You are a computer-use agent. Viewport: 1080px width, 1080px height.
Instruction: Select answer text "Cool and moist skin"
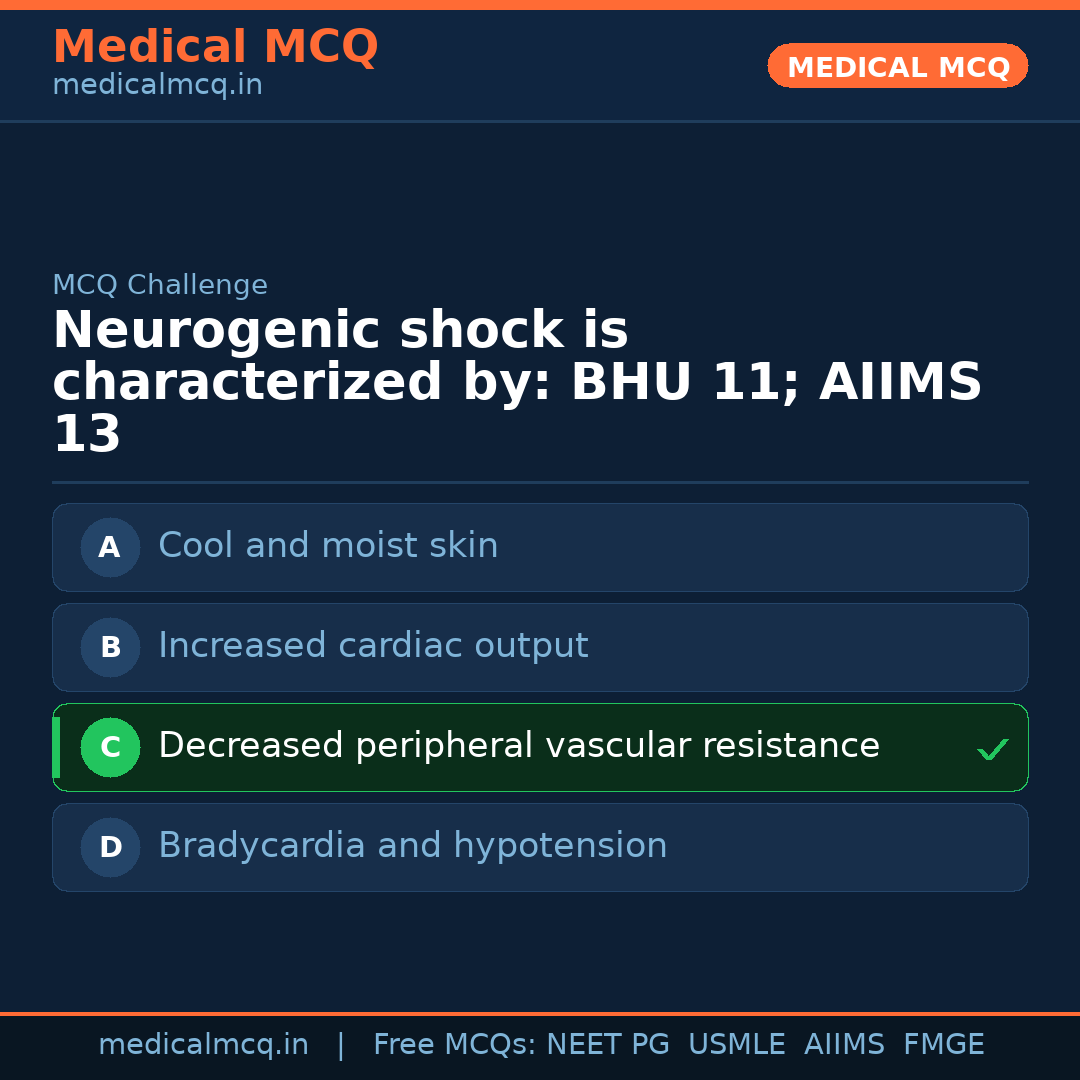(328, 546)
